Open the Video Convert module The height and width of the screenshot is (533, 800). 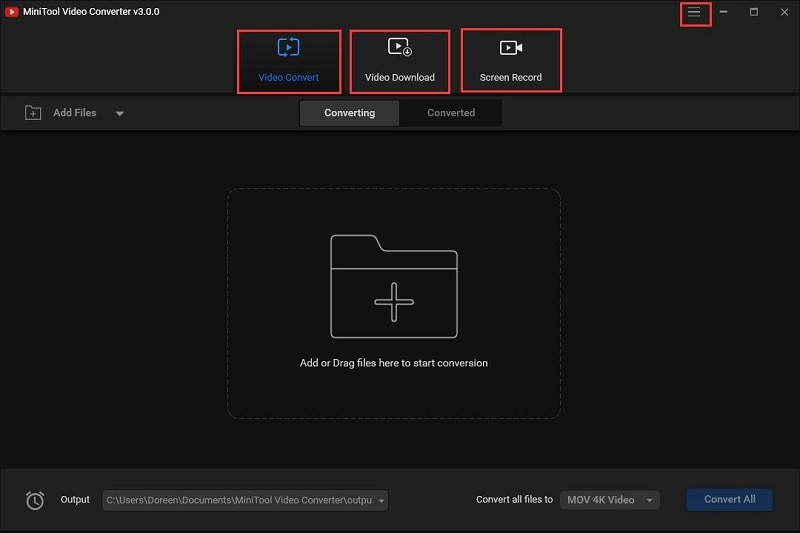289,61
